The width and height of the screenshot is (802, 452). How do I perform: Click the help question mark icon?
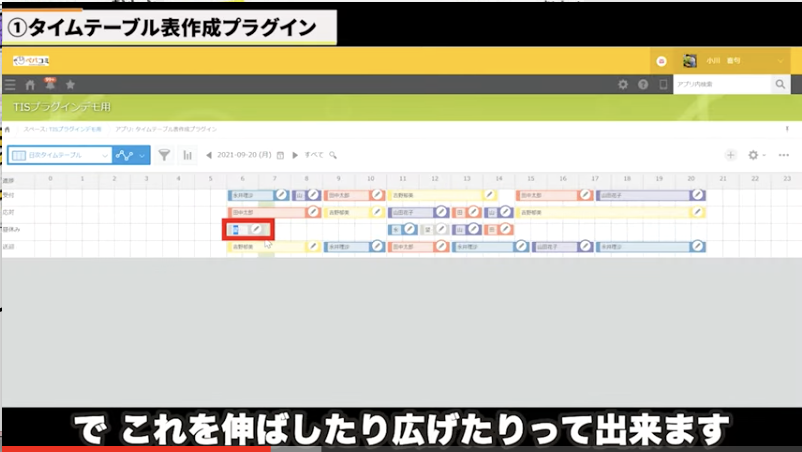[643, 85]
